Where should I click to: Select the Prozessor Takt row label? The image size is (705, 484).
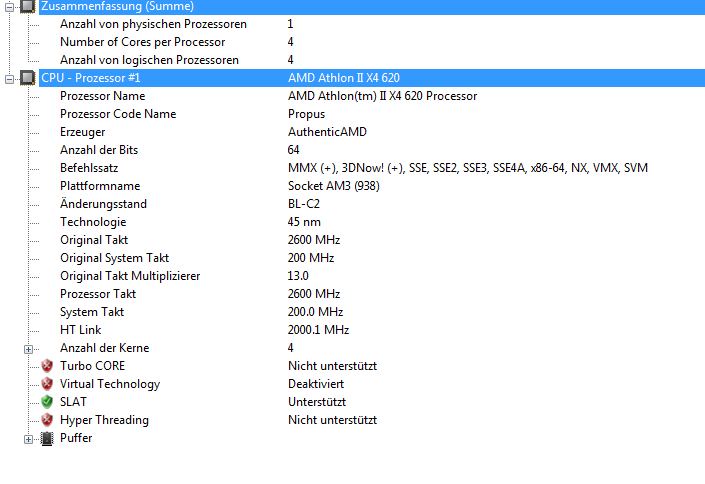pyautogui.click(x=98, y=294)
